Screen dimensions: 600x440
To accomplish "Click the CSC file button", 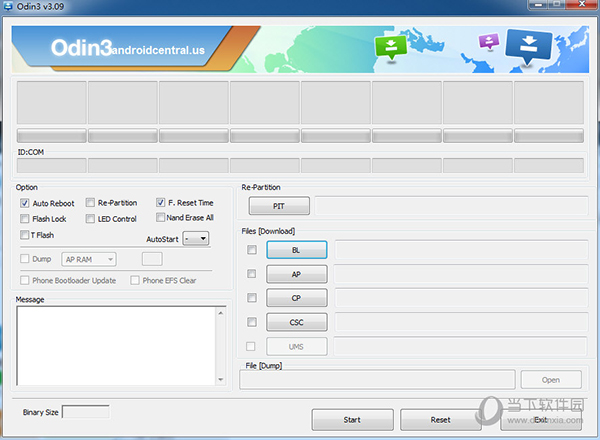I will [x=296, y=322].
